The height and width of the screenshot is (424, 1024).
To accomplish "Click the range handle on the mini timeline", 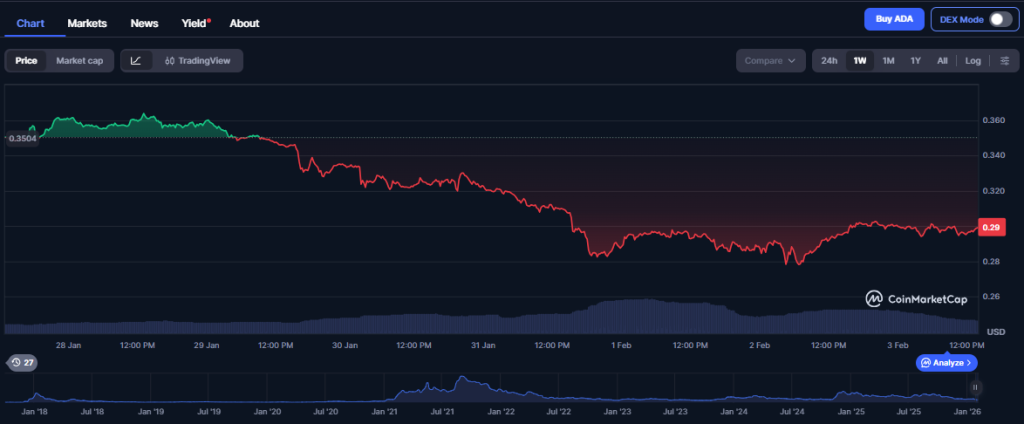I will pos(975,387).
